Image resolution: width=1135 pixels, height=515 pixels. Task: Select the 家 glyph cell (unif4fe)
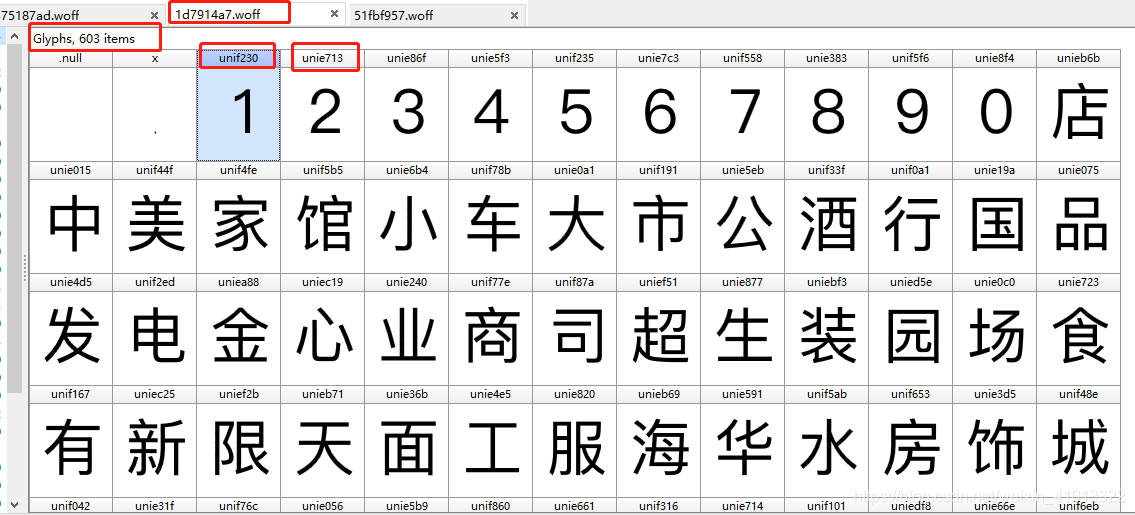(x=238, y=217)
